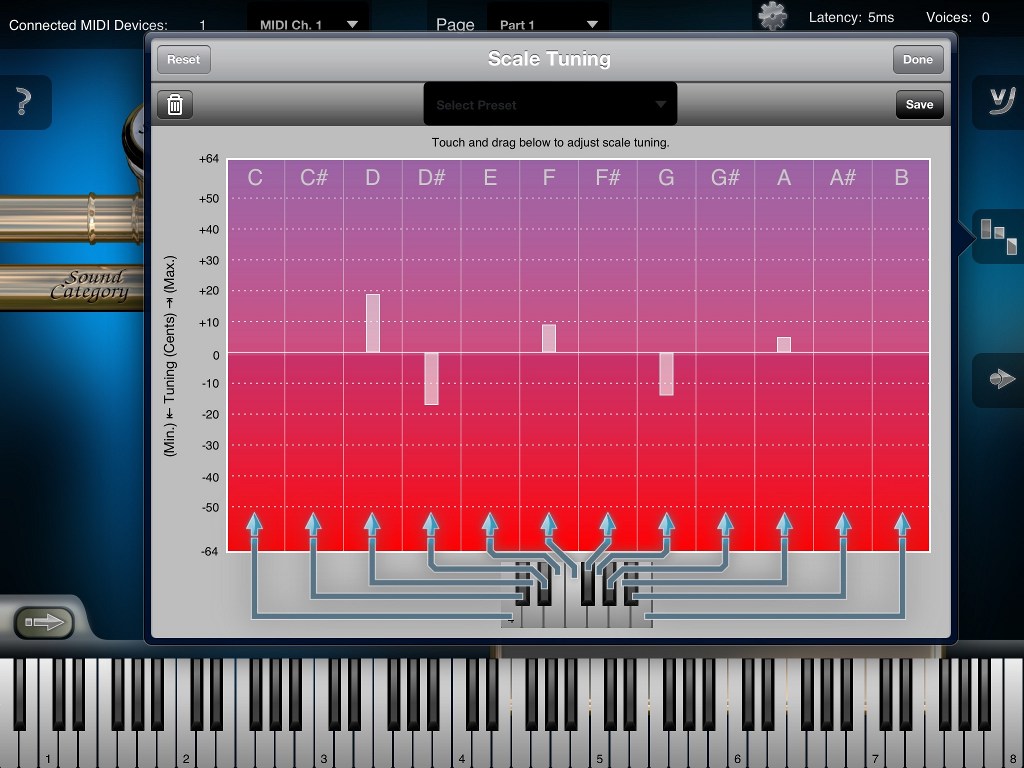This screenshot has width=1024, height=768.
Task: Click the trash can delete icon
Action: point(175,105)
